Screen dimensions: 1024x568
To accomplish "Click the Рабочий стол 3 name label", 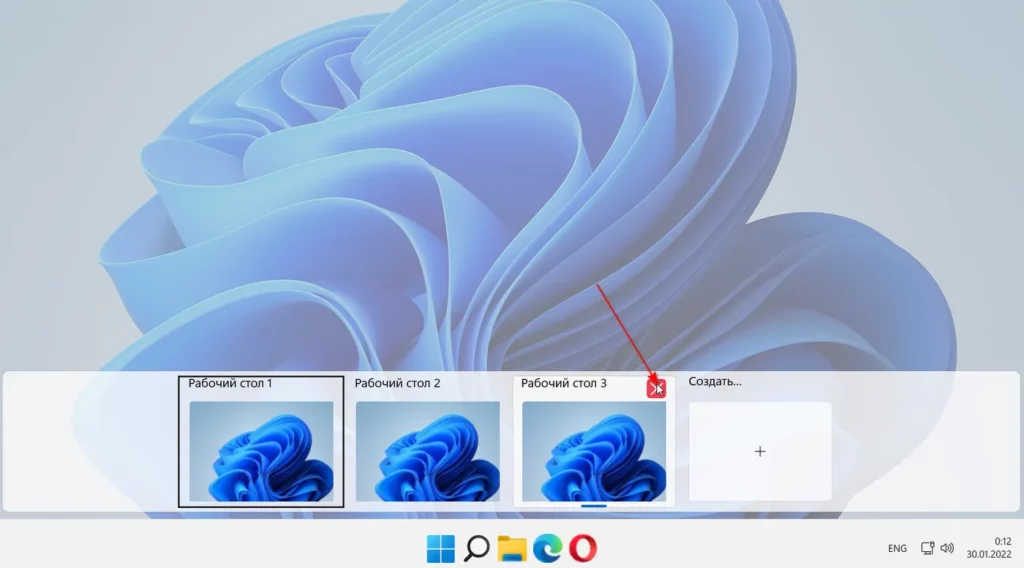I will (564, 383).
